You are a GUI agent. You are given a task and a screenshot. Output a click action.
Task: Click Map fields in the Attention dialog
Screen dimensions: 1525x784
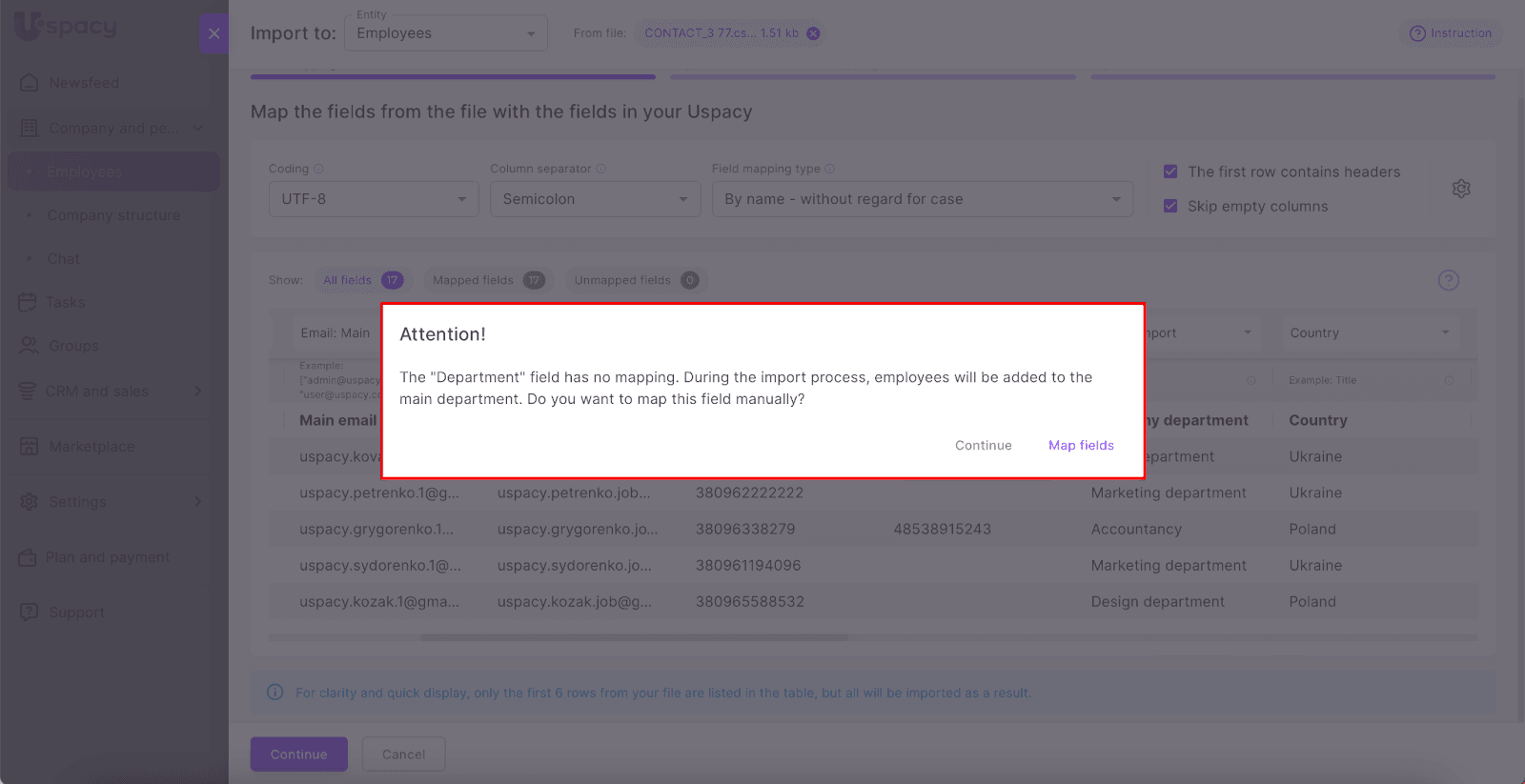(x=1080, y=445)
